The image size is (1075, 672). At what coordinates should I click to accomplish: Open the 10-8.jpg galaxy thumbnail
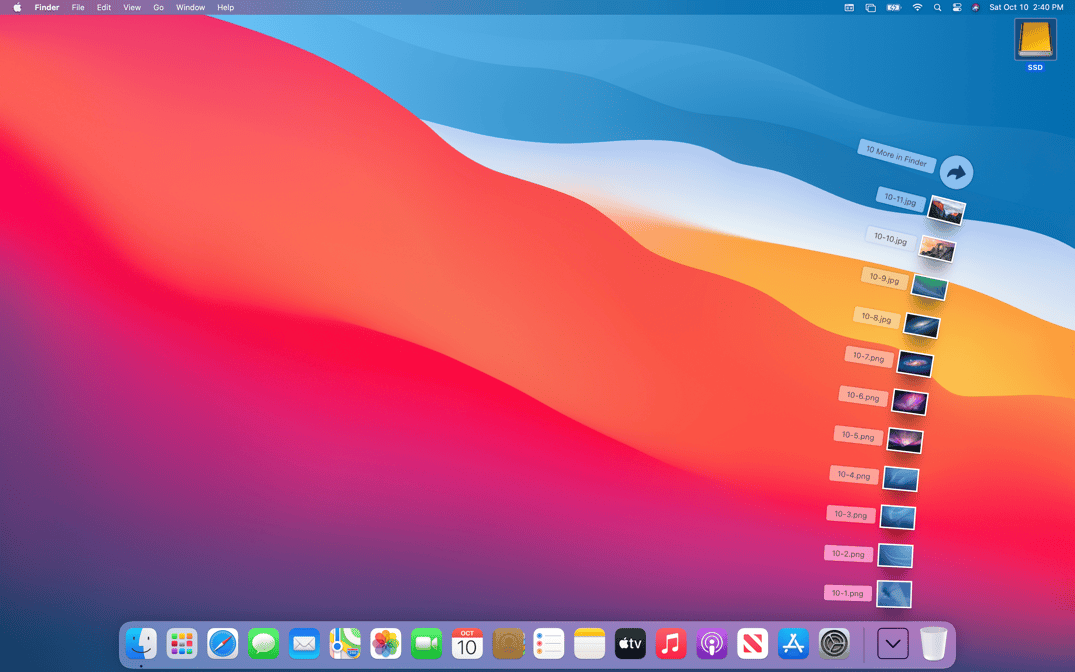click(921, 325)
